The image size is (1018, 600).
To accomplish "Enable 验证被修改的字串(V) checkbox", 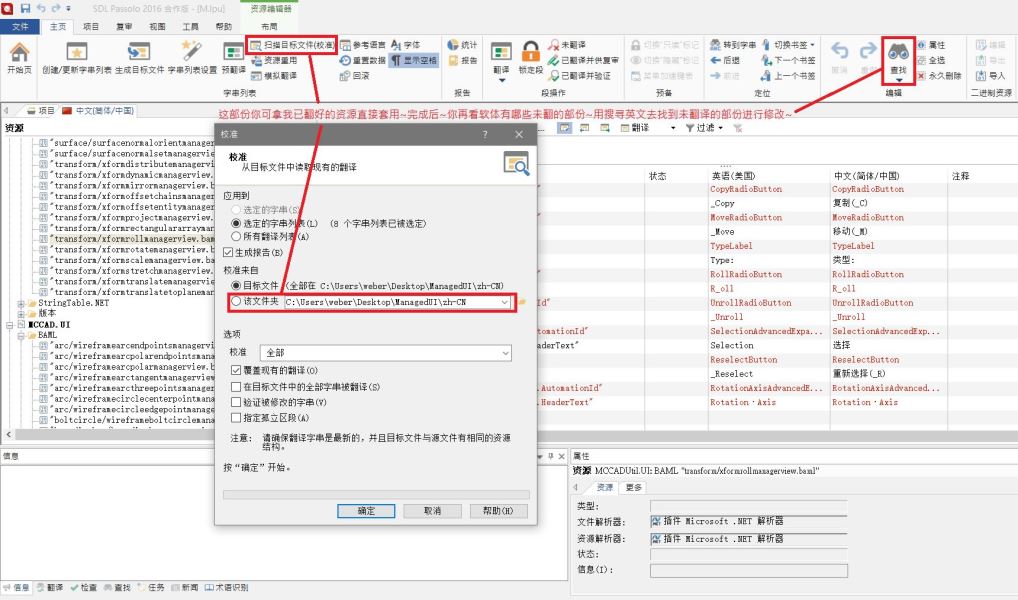I will pos(236,402).
